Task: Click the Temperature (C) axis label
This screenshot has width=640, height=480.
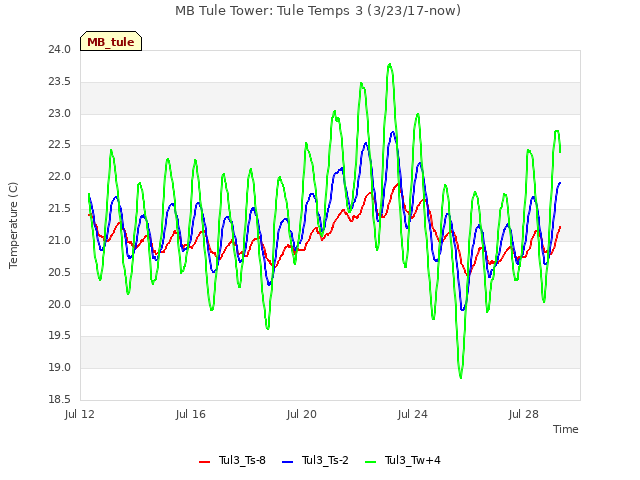Action: click(x=13, y=225)
